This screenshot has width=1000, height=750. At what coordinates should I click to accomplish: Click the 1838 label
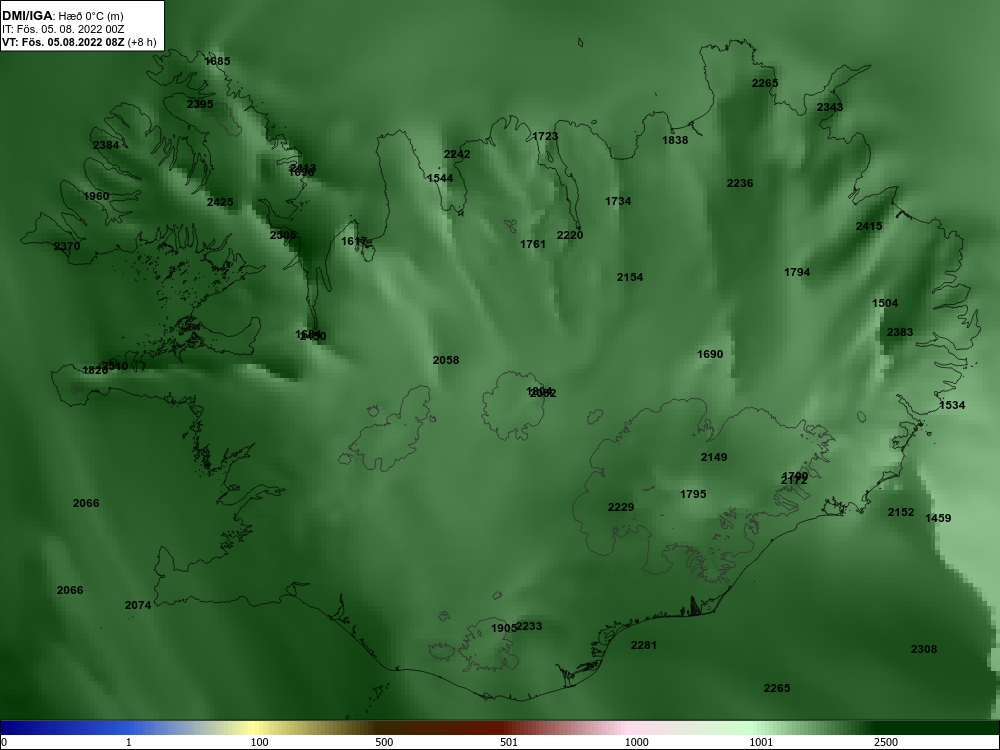point(675,140)
